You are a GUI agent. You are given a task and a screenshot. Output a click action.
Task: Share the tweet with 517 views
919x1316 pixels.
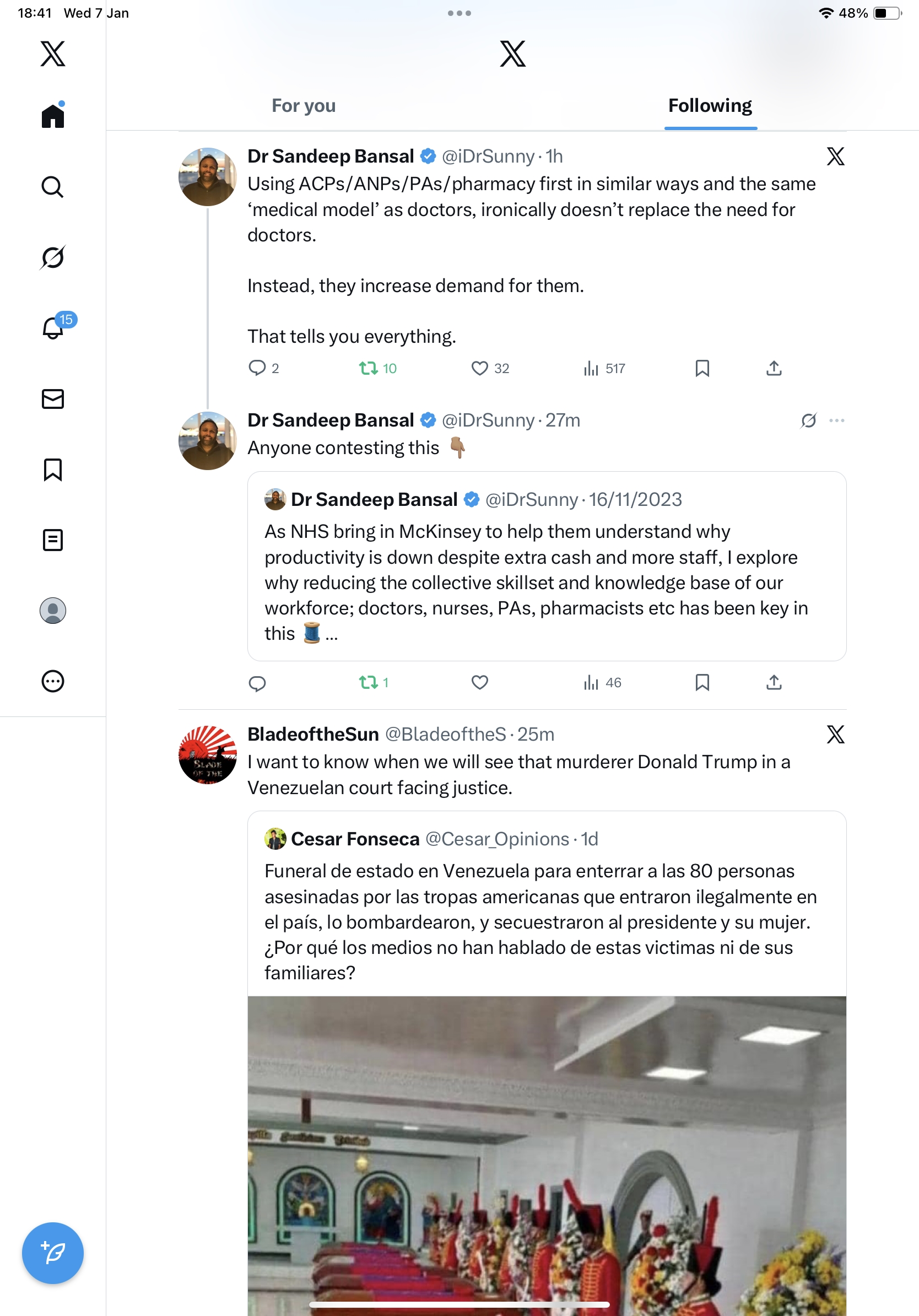774,368
